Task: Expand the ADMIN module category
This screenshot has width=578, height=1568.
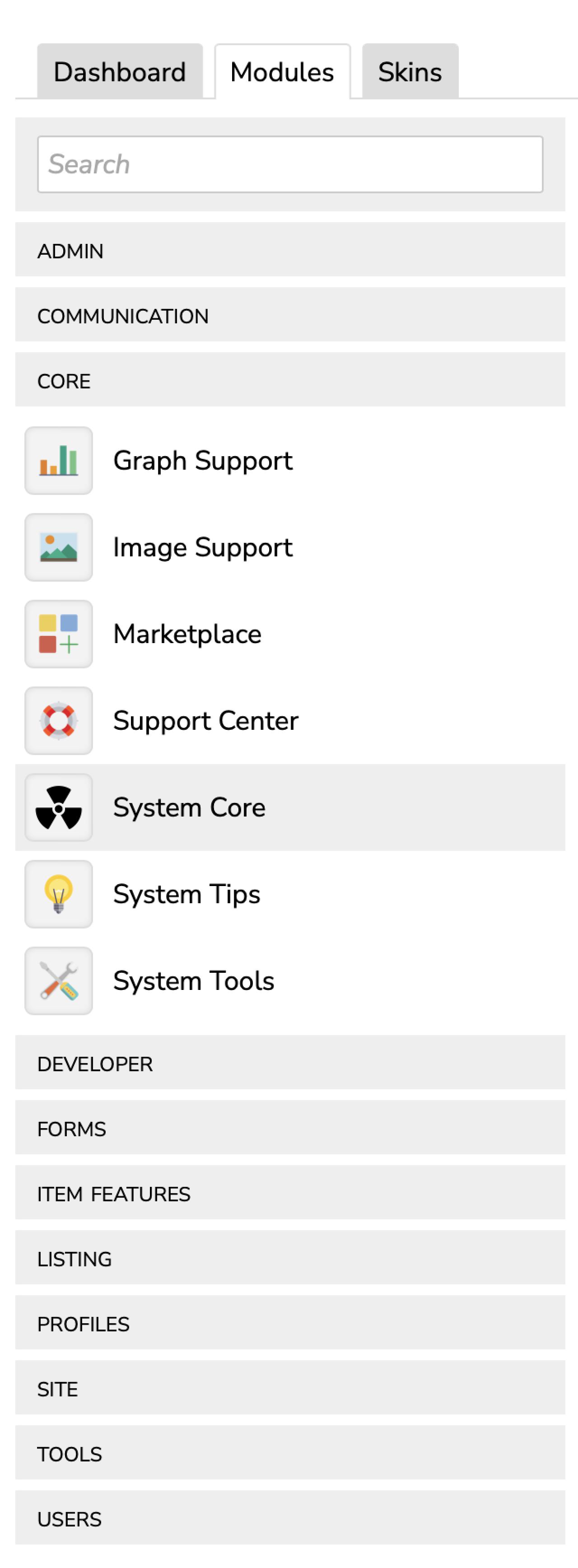Action: point(289,250)
